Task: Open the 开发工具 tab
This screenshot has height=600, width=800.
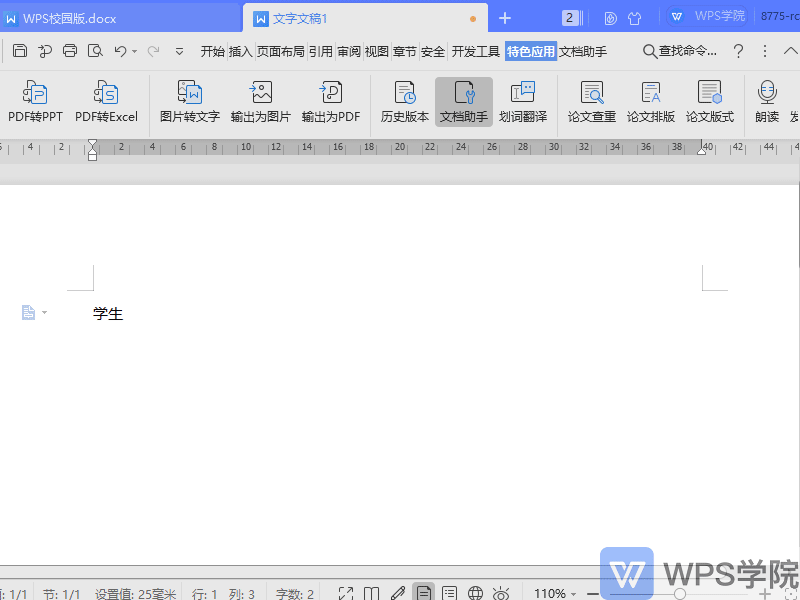Action: point(476,51)
